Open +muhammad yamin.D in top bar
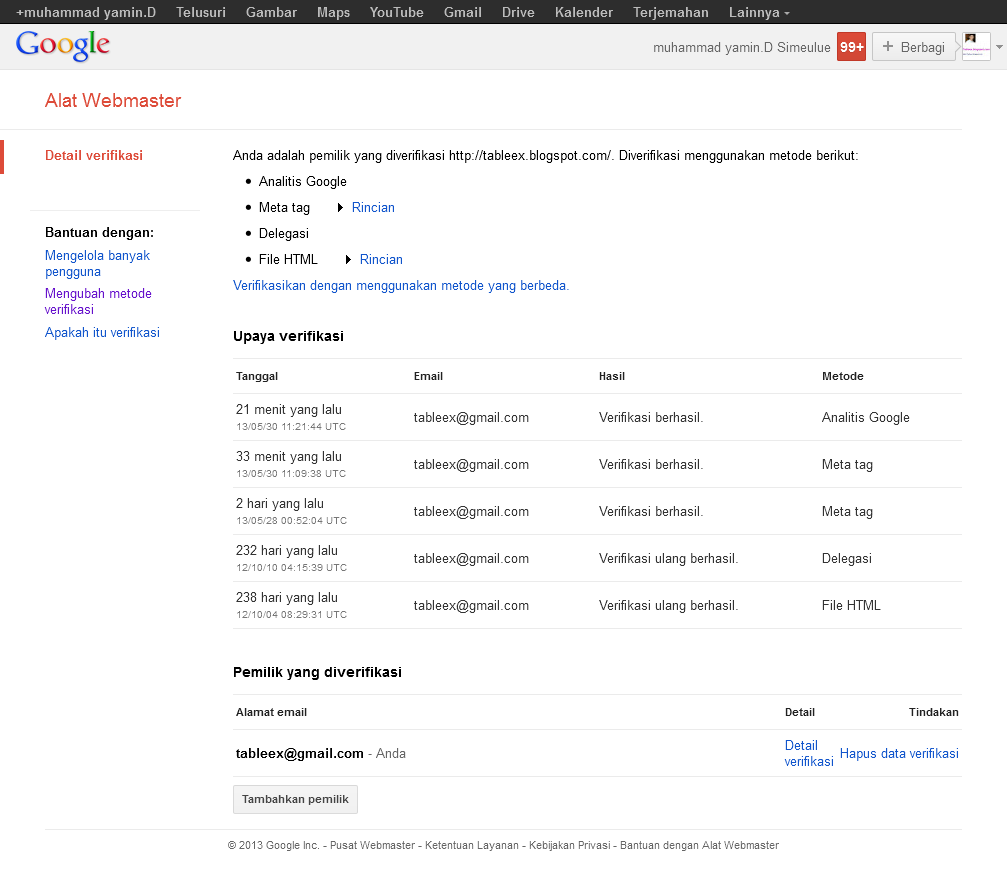 tap(86, 12)
